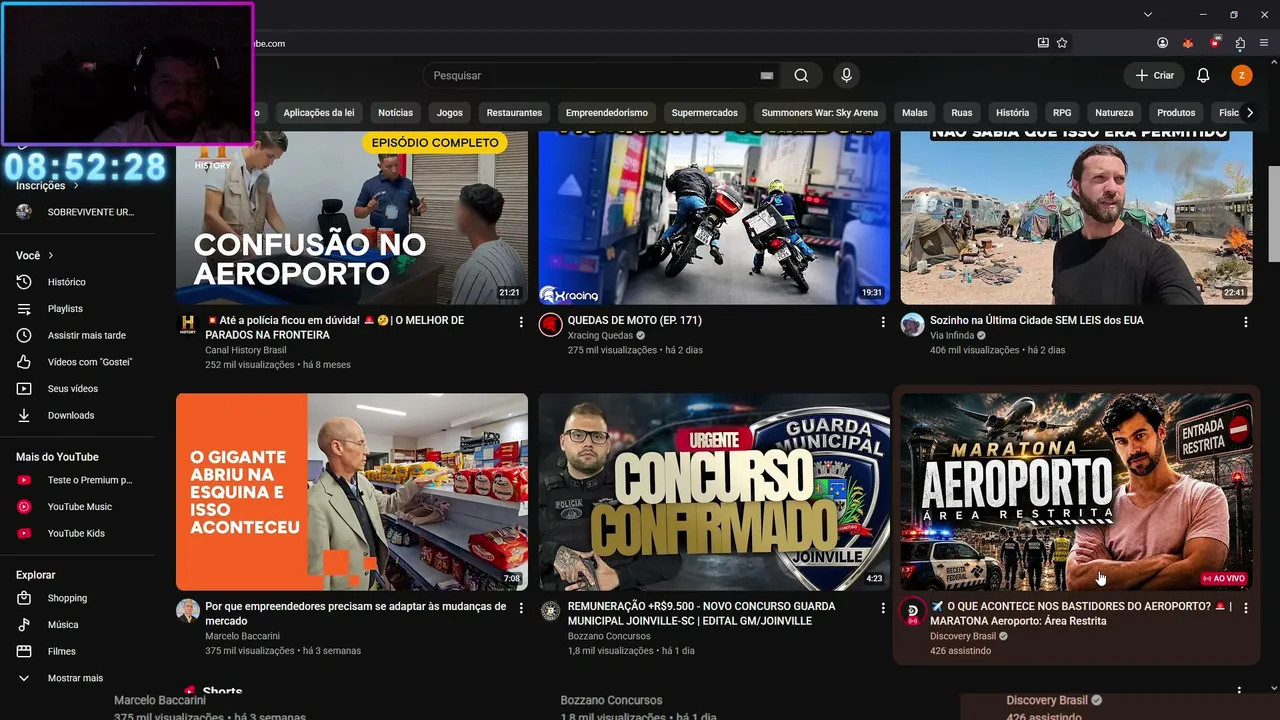Viewport: 1280px width, 720px height.
Task: Start voice search with the microphone
Action: click(846, 75)
